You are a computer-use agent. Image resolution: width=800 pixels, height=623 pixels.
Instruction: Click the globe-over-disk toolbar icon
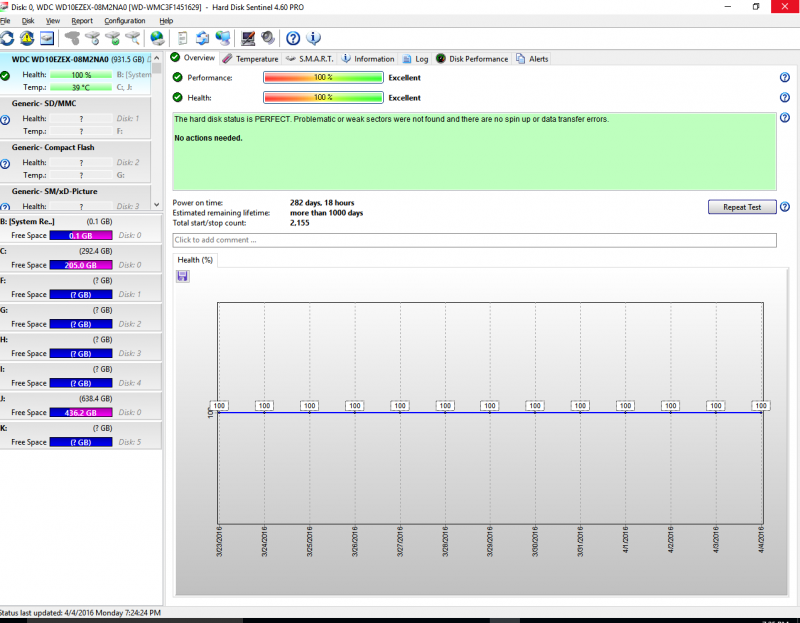(157, 38)
